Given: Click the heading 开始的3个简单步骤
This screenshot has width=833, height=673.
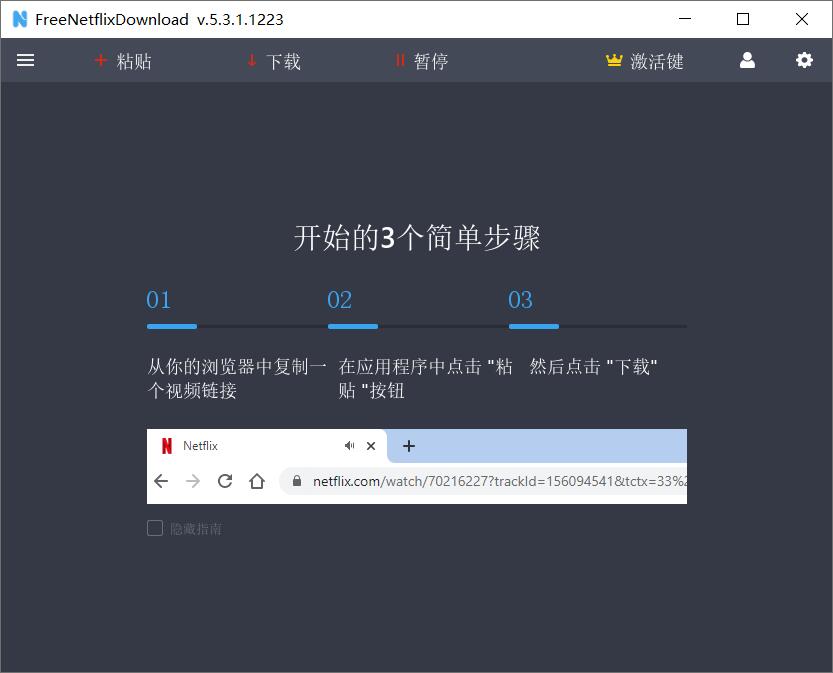Looking at the screenshot, I should [x=417, y=237].
